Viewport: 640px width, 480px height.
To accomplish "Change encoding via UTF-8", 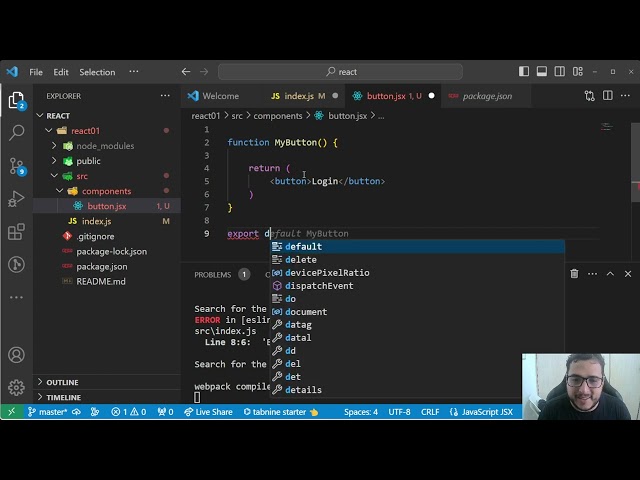I will click(399, 412).
